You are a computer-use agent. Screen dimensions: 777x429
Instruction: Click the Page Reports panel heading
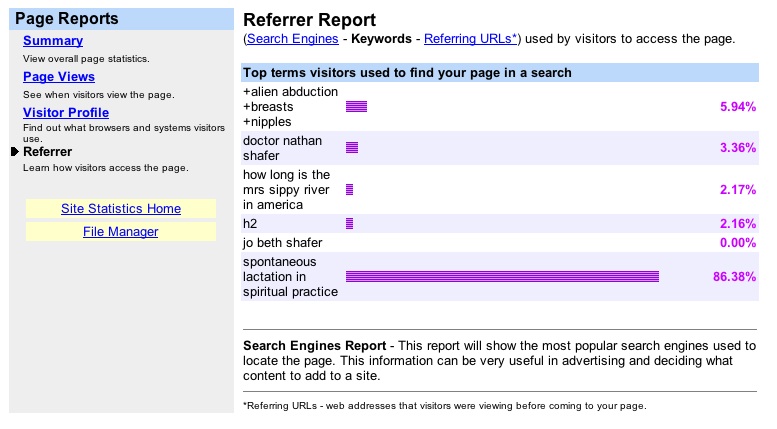pos(66,18)
